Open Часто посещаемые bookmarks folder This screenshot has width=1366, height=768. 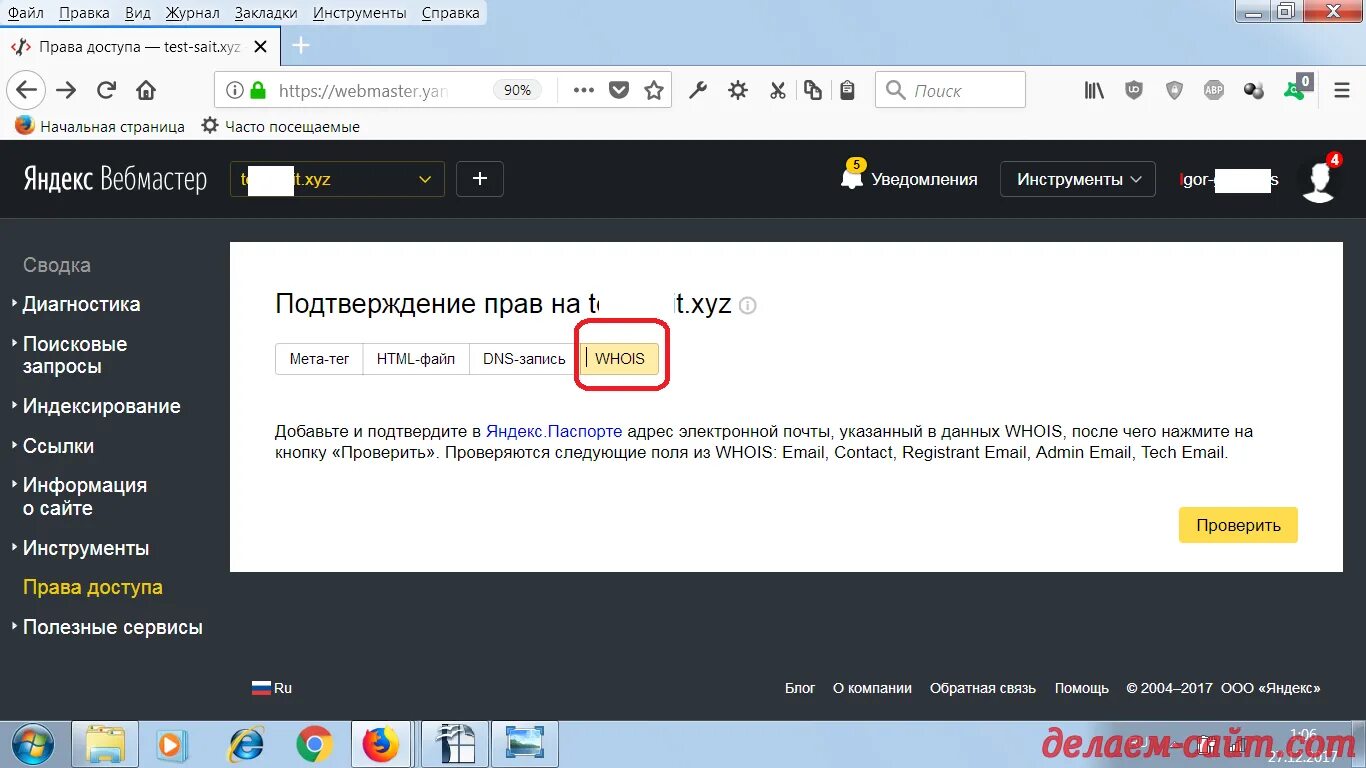[x=280, y=126]
